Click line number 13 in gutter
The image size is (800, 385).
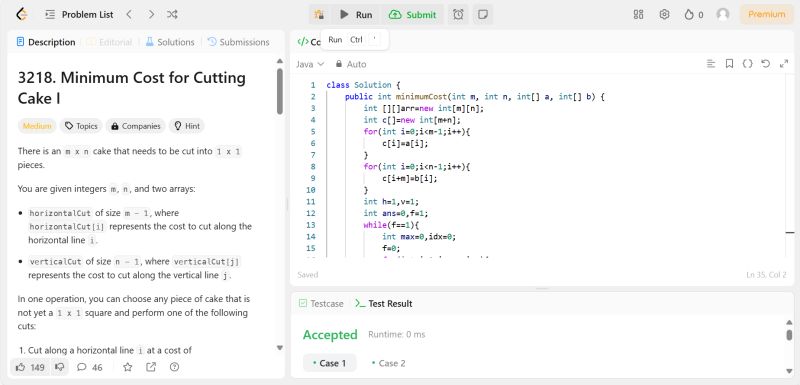(x=312, y=225)
